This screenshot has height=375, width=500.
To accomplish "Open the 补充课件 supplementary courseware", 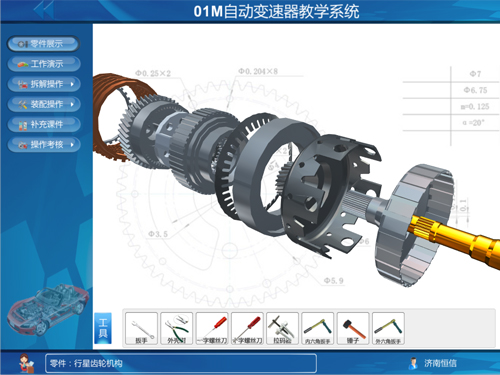I will tap(44, 124).
